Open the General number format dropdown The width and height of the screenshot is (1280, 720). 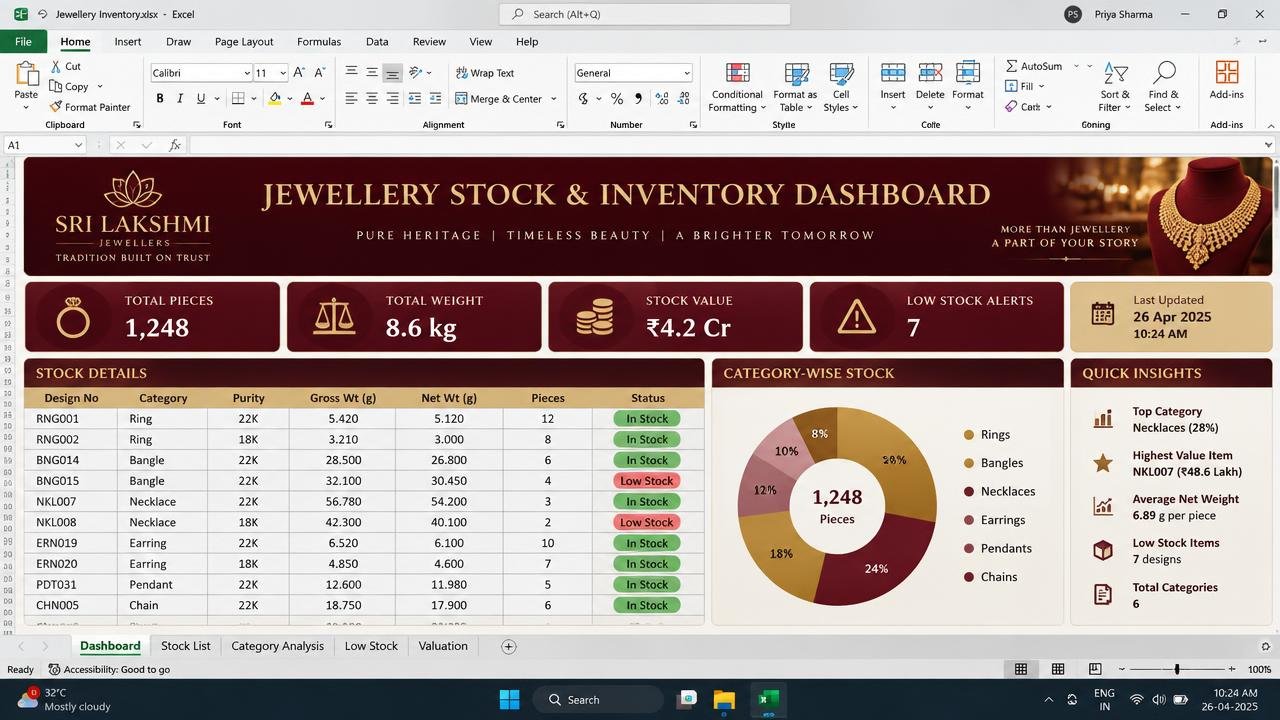click(x=687, y=73)
